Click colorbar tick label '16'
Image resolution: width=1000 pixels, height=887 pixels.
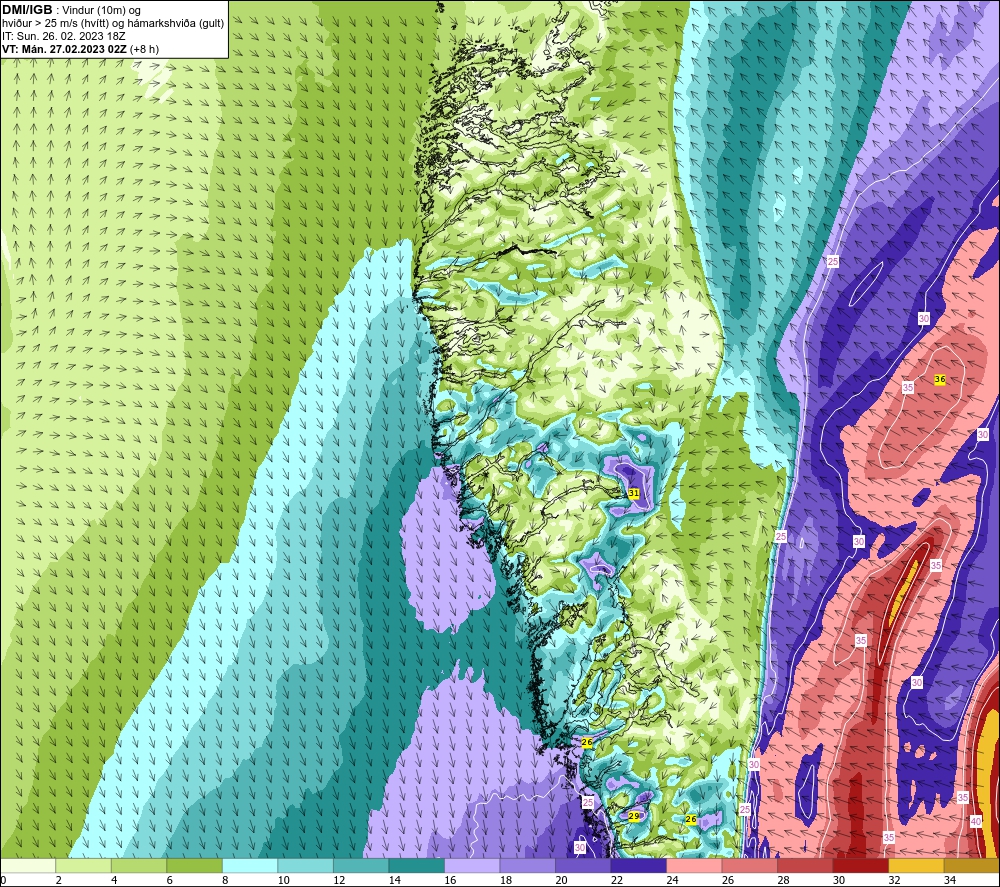click(450, 881)
